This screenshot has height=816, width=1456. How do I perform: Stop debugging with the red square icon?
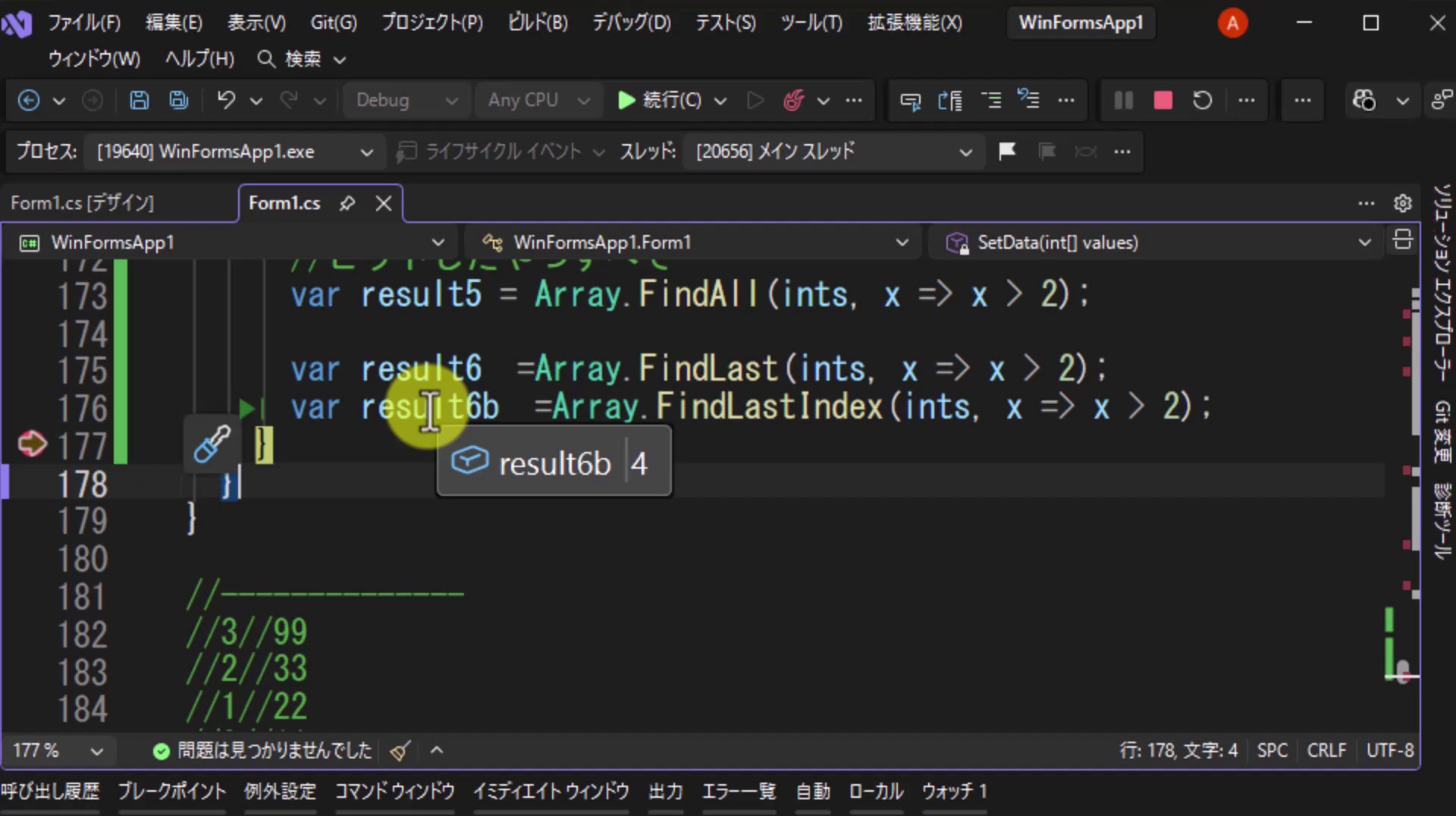click(1163, 100)
